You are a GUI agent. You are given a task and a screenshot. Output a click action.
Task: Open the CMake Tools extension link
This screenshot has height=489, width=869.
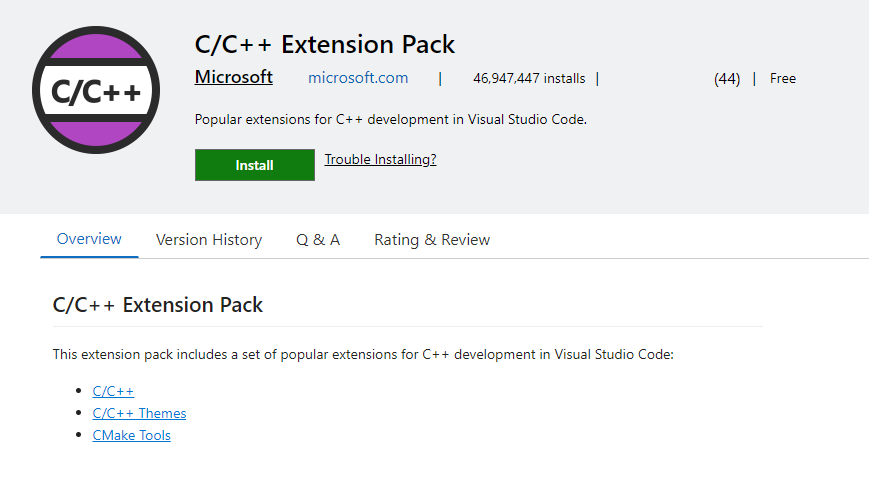click(131, 436)
